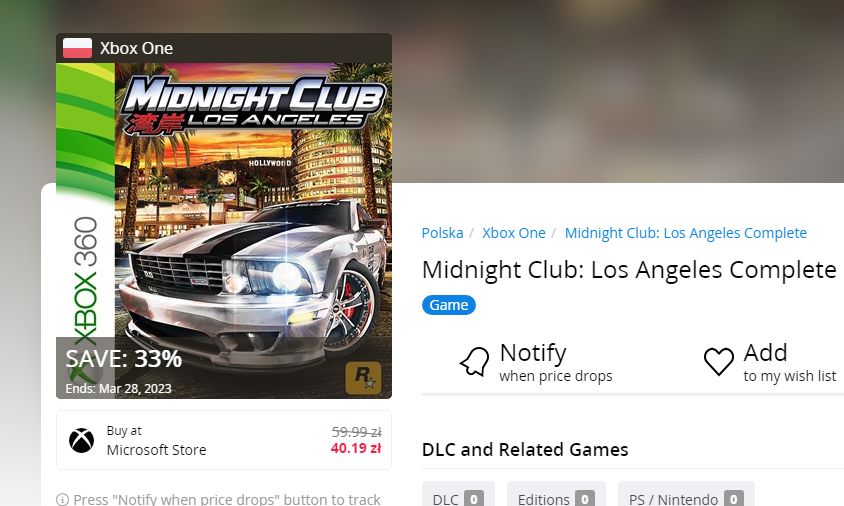Click the Notify bell icon
Screen dimensions: 844x506
(x=474, y=361)
